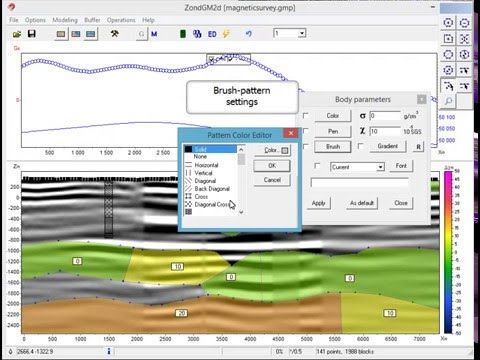The height and width of the screenshot is (360, 480).
Task: Click the G toolbar button
Action: pyautogui.click(x=142, y=34)
